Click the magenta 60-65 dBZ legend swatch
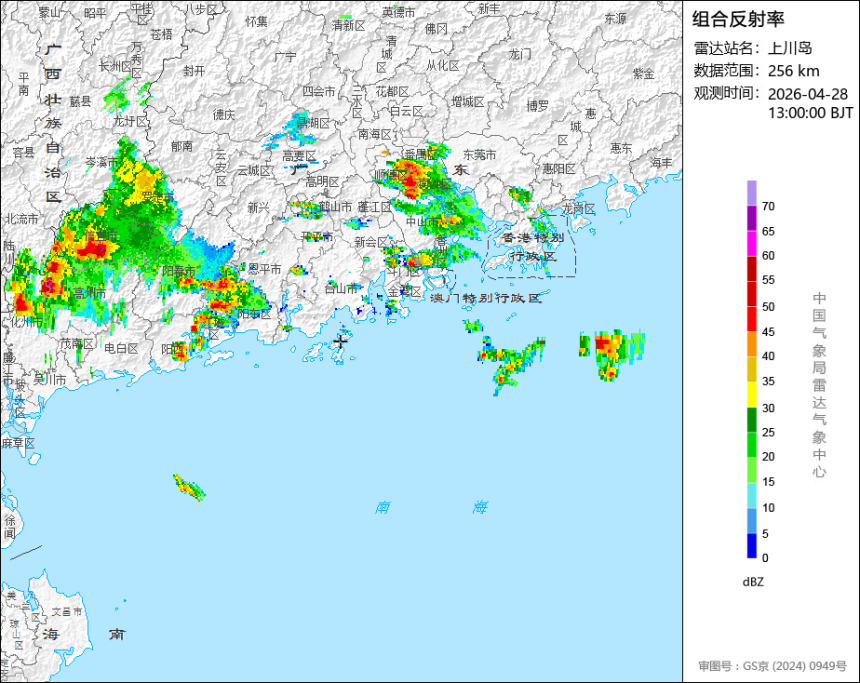The width and height of the screenshot is (860, 683). (x=751, y=243)
